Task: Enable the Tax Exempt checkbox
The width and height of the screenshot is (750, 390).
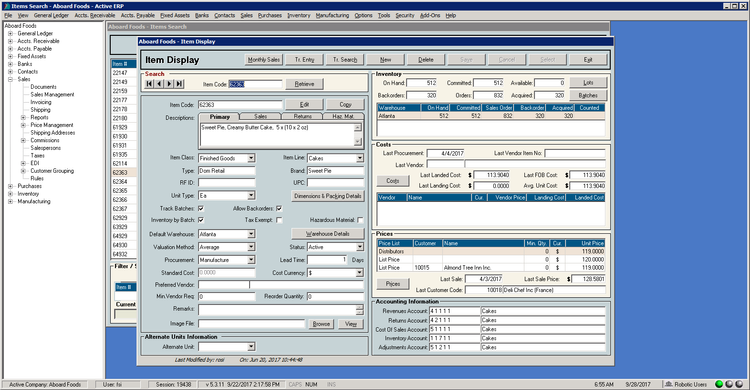Action: pyautogui.click(x=279, y=220)
